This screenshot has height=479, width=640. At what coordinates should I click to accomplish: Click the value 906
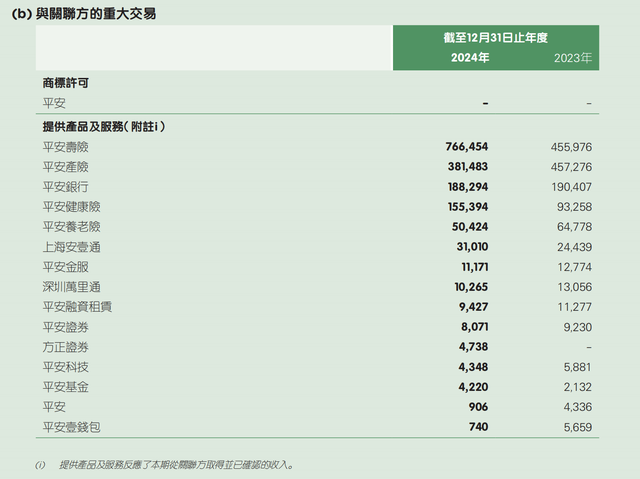pyautogui.click(x=478, y=407)
